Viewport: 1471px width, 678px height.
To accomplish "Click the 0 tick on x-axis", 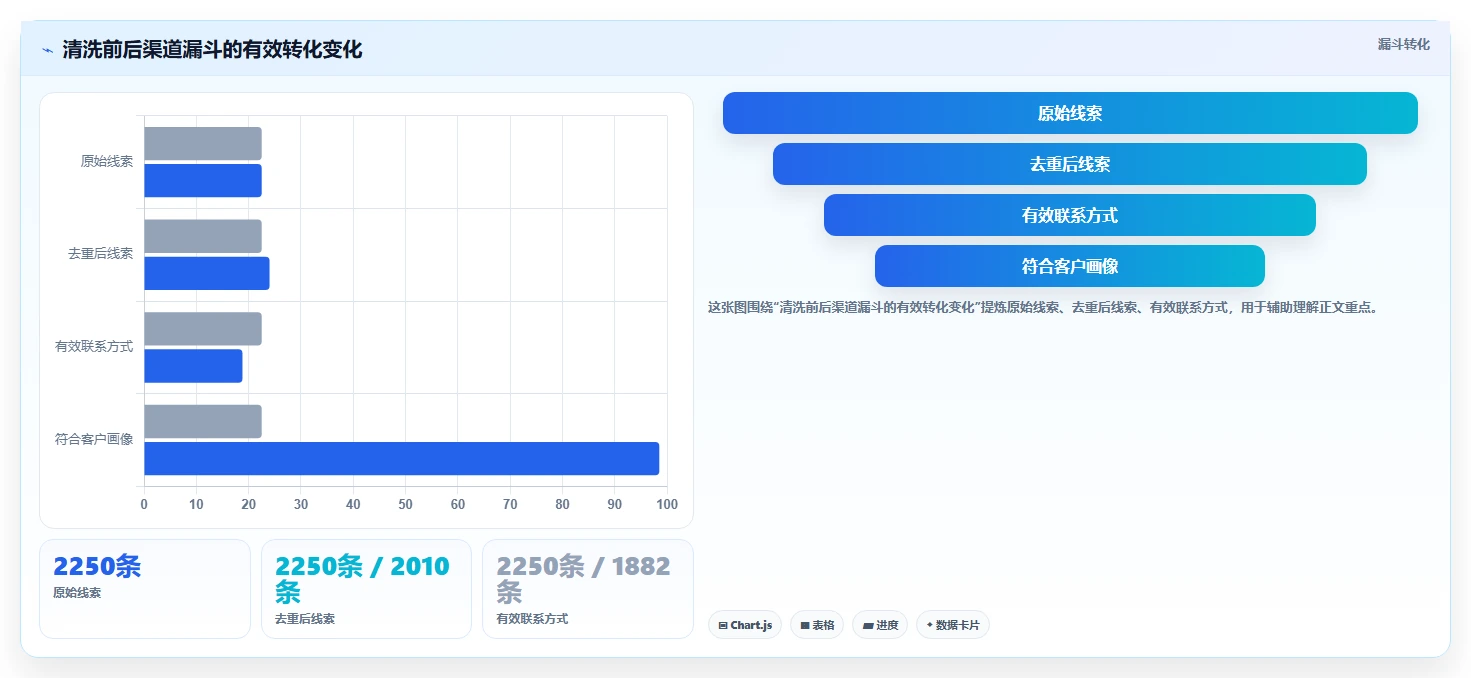I will tap(144, 504).
